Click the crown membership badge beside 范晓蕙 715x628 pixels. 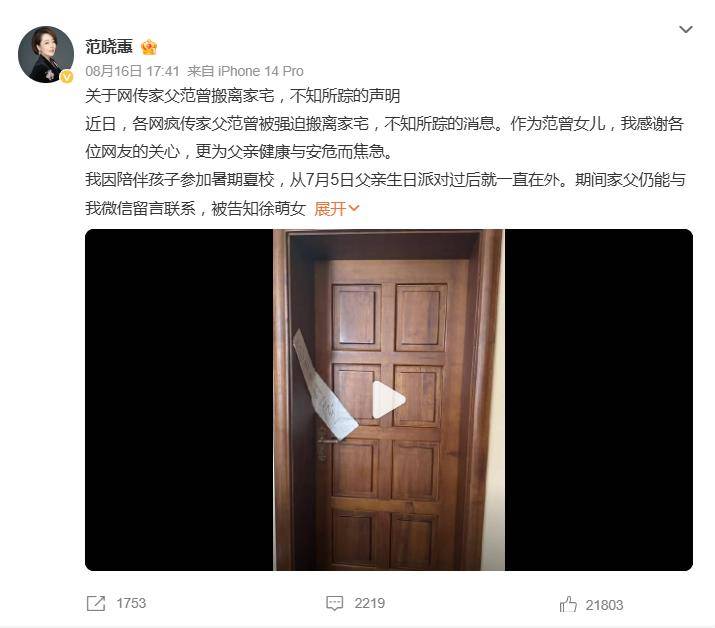click(149, 47)
